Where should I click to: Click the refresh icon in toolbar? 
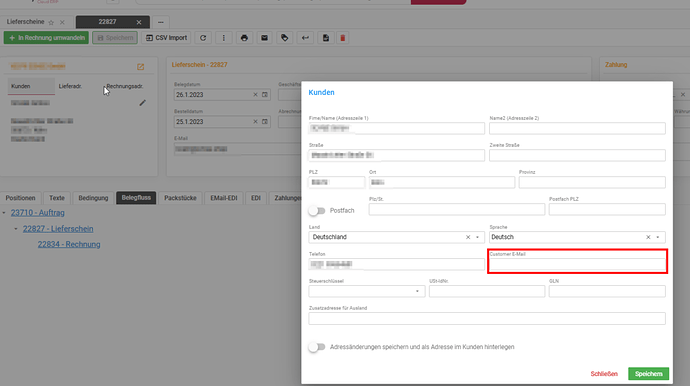[x=203, y=38]
